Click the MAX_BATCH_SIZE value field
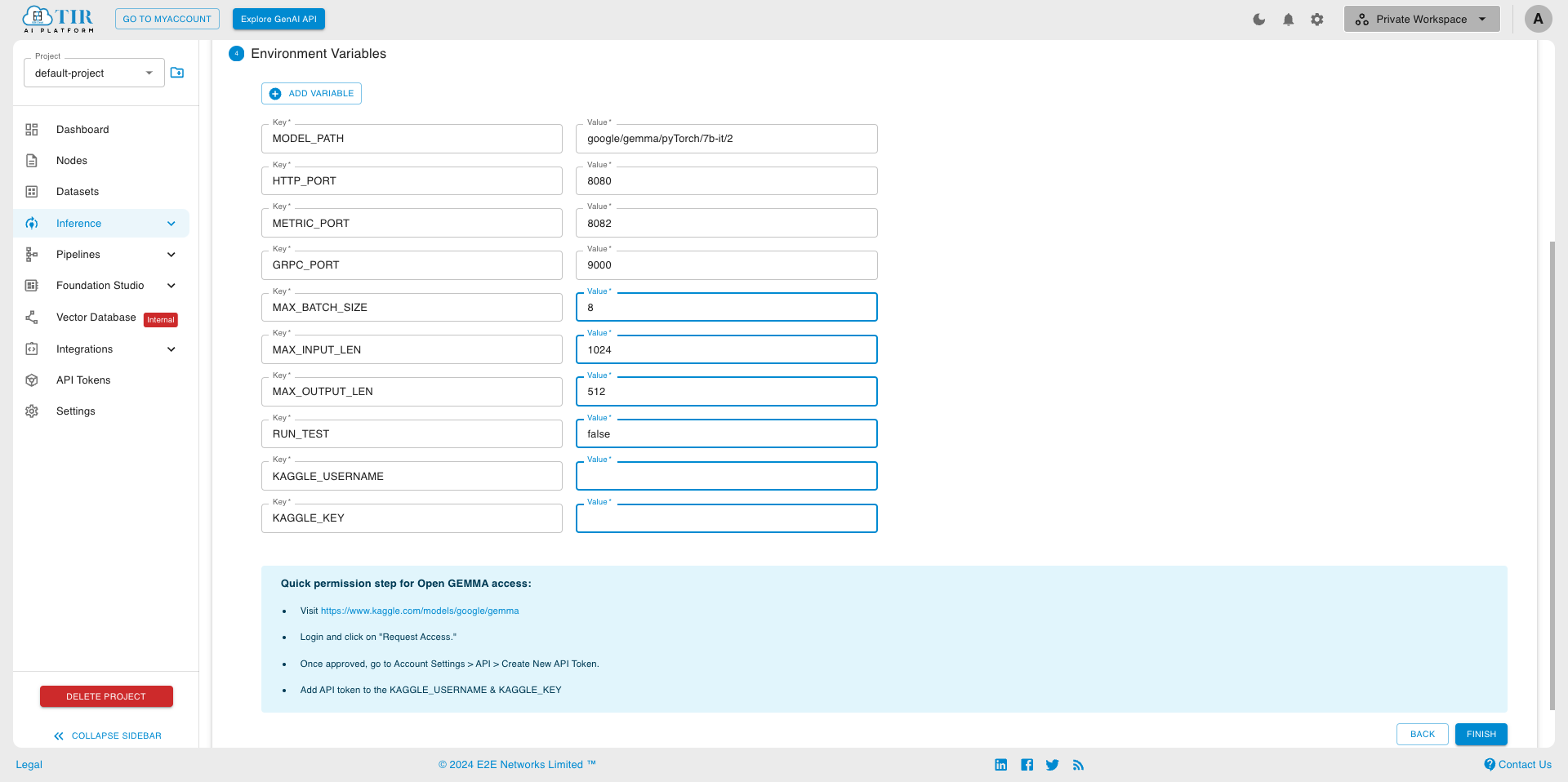 [x=727, y=308]
